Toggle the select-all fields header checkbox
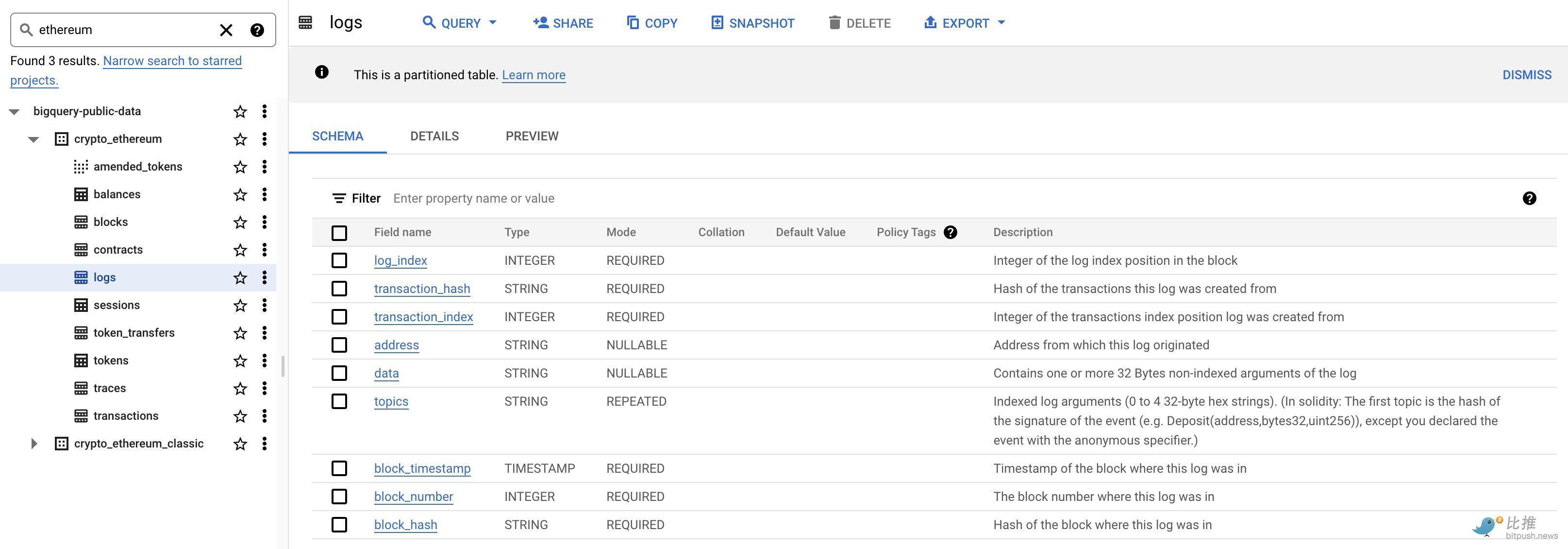The image size is (1568, 549). [339, 233]
